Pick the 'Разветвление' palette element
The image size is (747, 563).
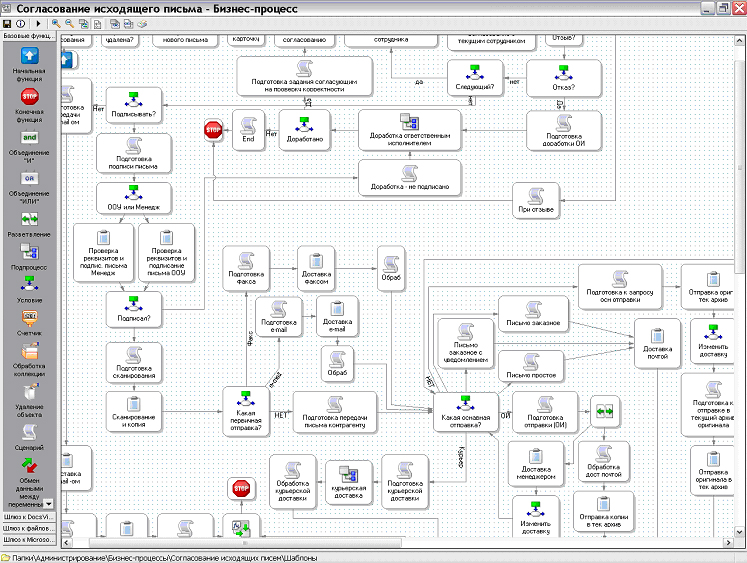pyautogui.click(x=30, y=218)
